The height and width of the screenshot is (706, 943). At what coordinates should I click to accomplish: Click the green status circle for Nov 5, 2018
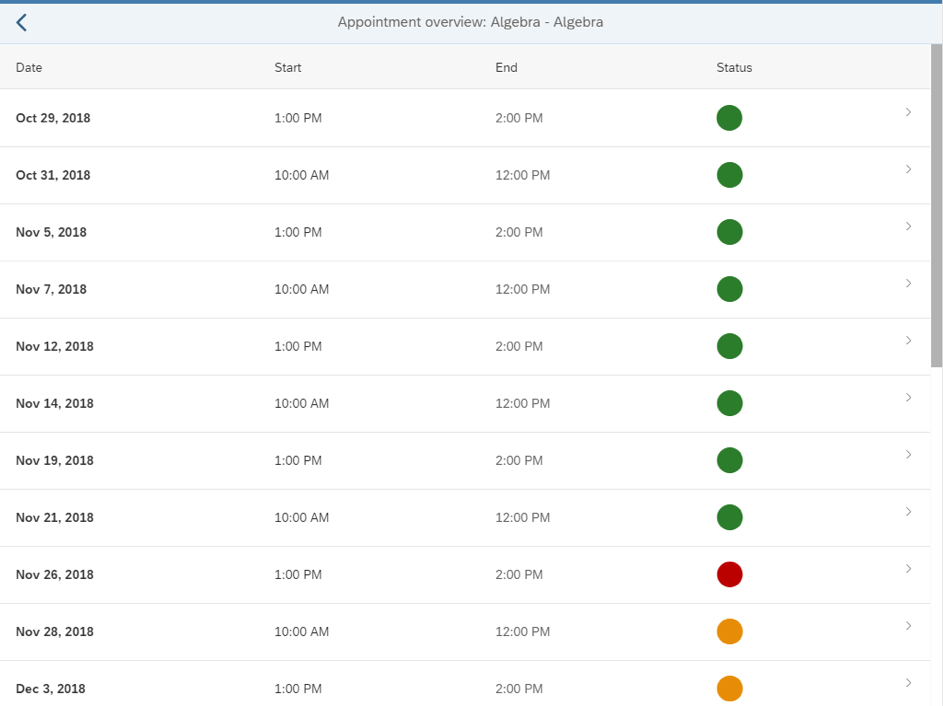click(x=730, y=232)
